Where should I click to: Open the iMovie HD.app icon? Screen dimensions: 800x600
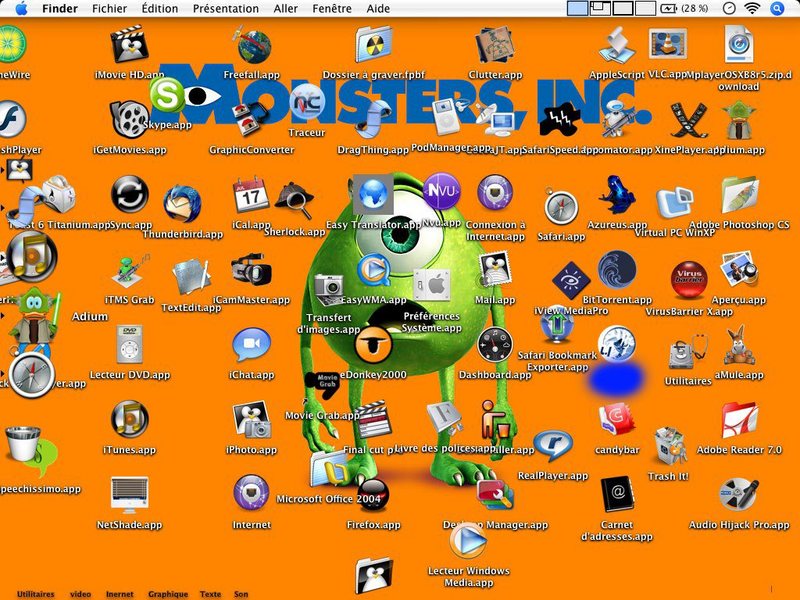pos(129,45)
